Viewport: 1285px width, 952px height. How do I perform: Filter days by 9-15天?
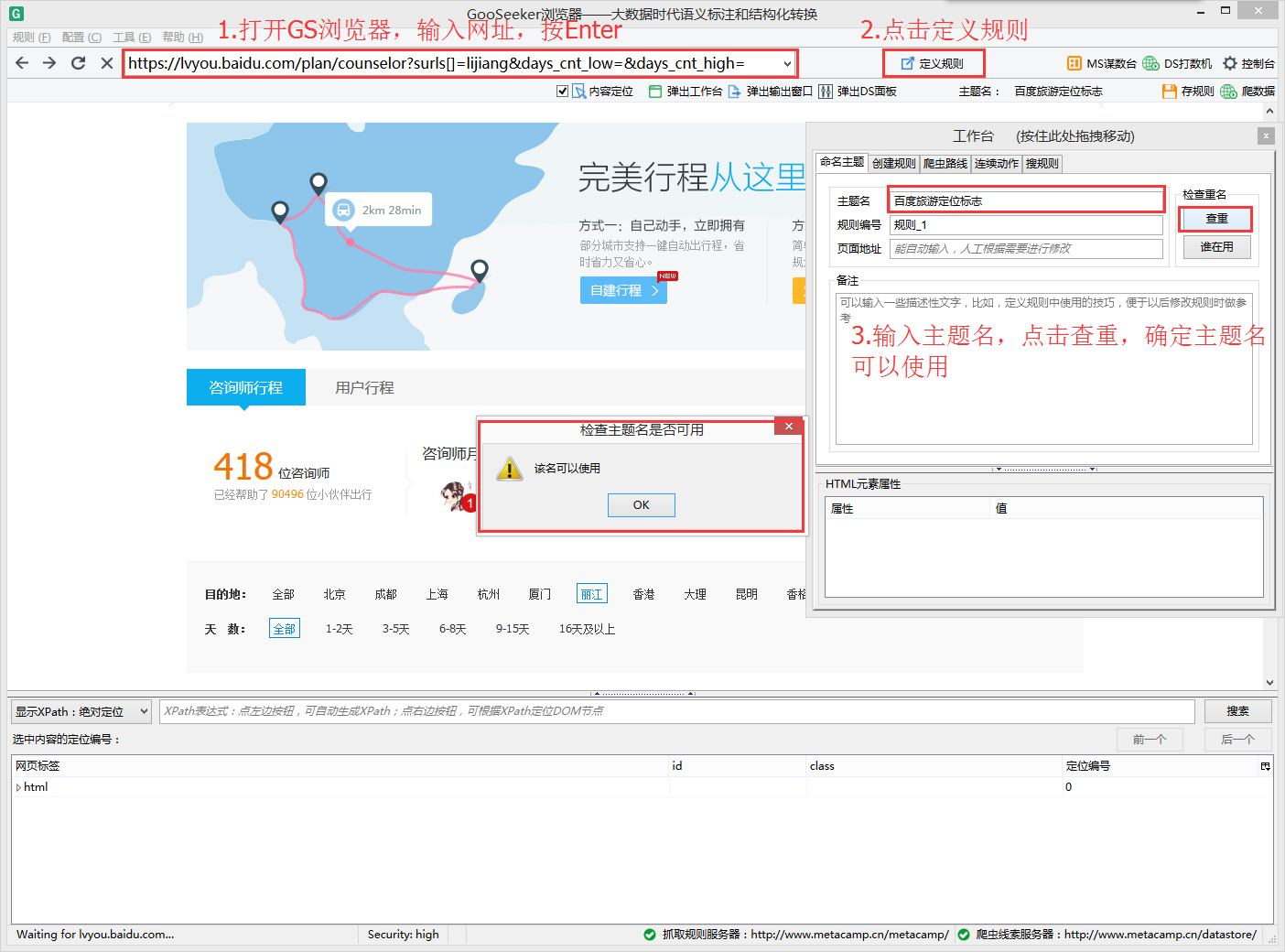(513, 629)
